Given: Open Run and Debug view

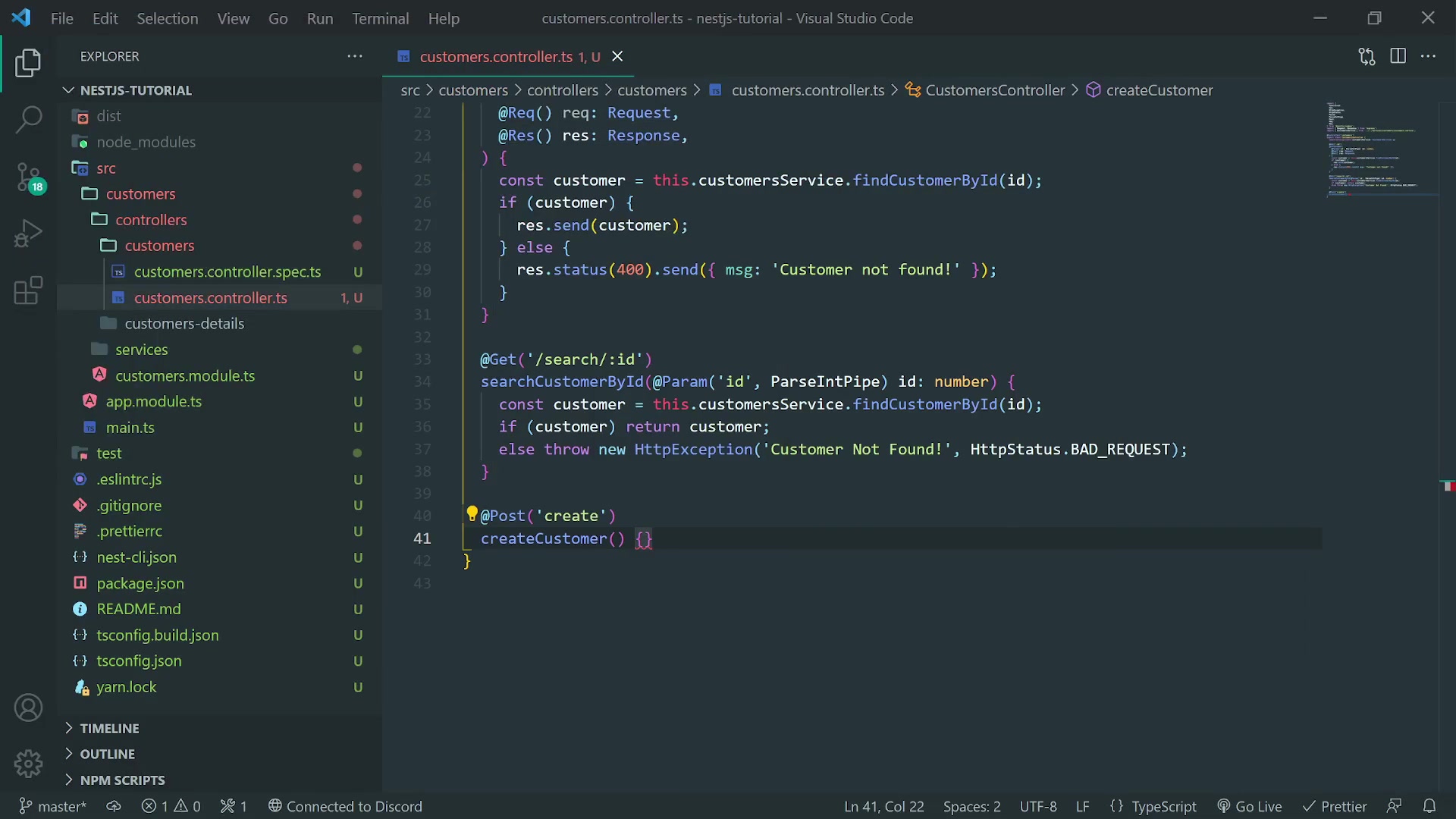Looking at the screenshot, I should pos(28,233).
